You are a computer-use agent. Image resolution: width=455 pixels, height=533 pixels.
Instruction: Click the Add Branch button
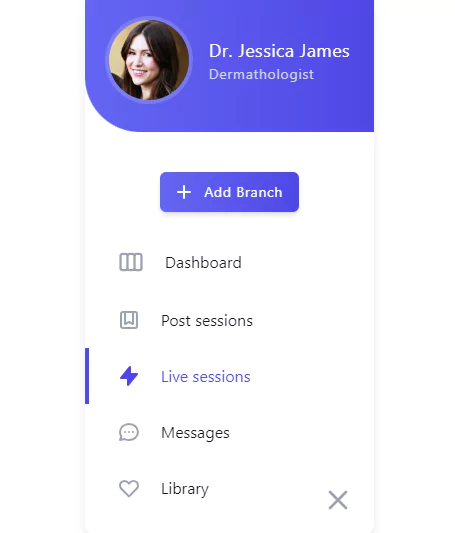point(229,192)
